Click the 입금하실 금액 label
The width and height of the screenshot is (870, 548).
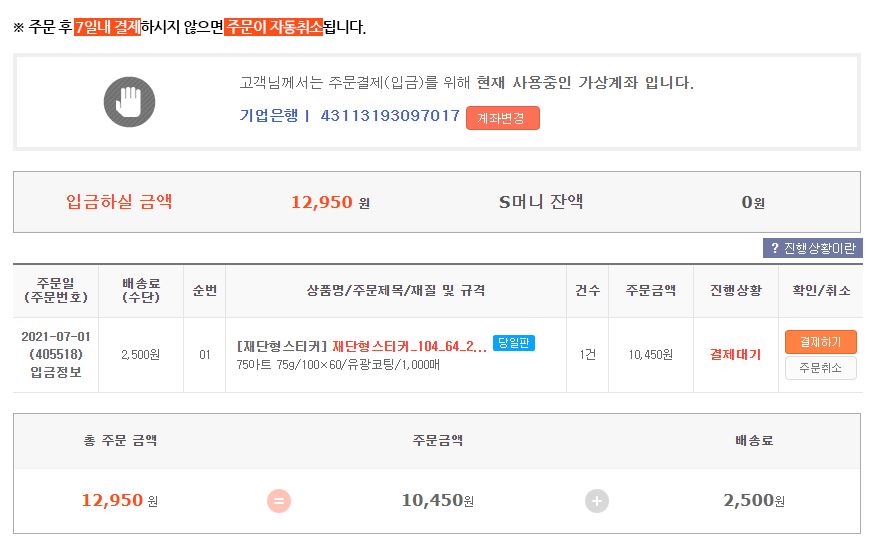pyautogui.click(x=119, y=201)
